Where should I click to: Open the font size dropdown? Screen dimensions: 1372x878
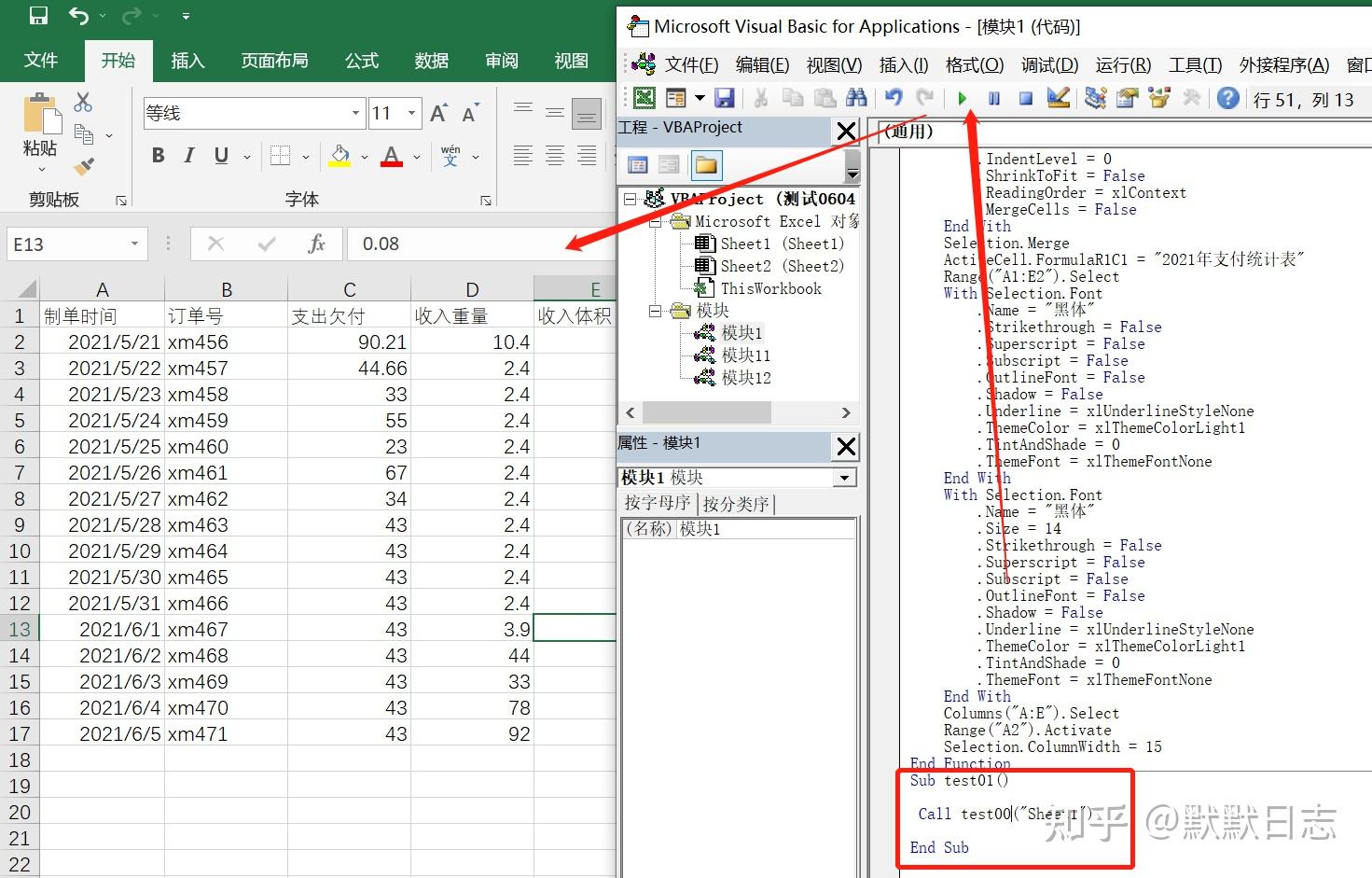click(x=411, y=113)
